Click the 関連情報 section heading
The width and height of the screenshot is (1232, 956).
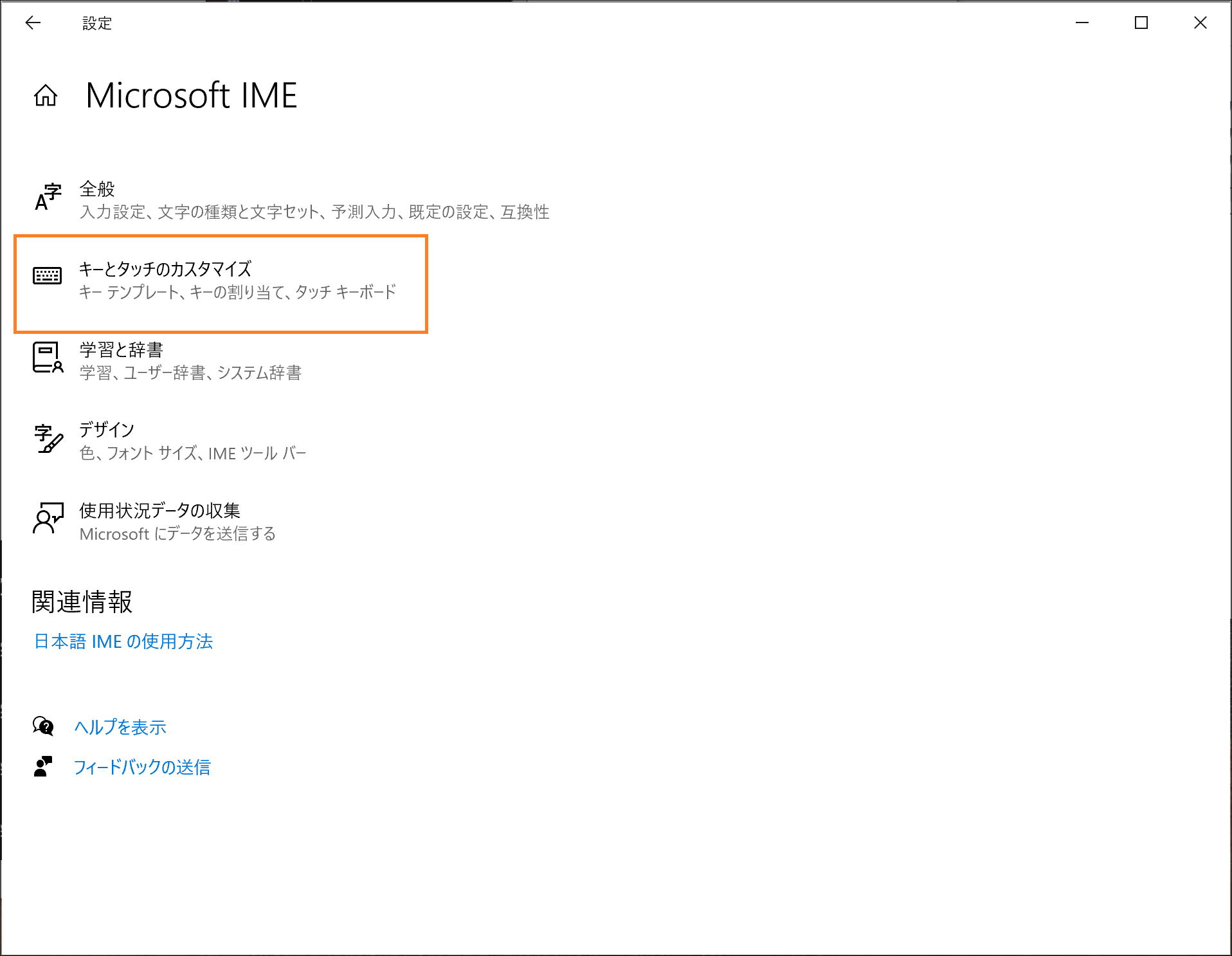(82, 602)
